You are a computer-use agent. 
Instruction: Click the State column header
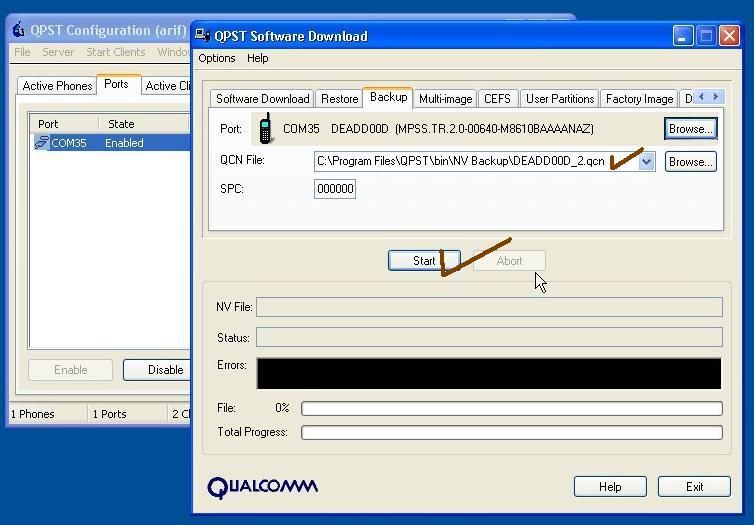[144, 124]
